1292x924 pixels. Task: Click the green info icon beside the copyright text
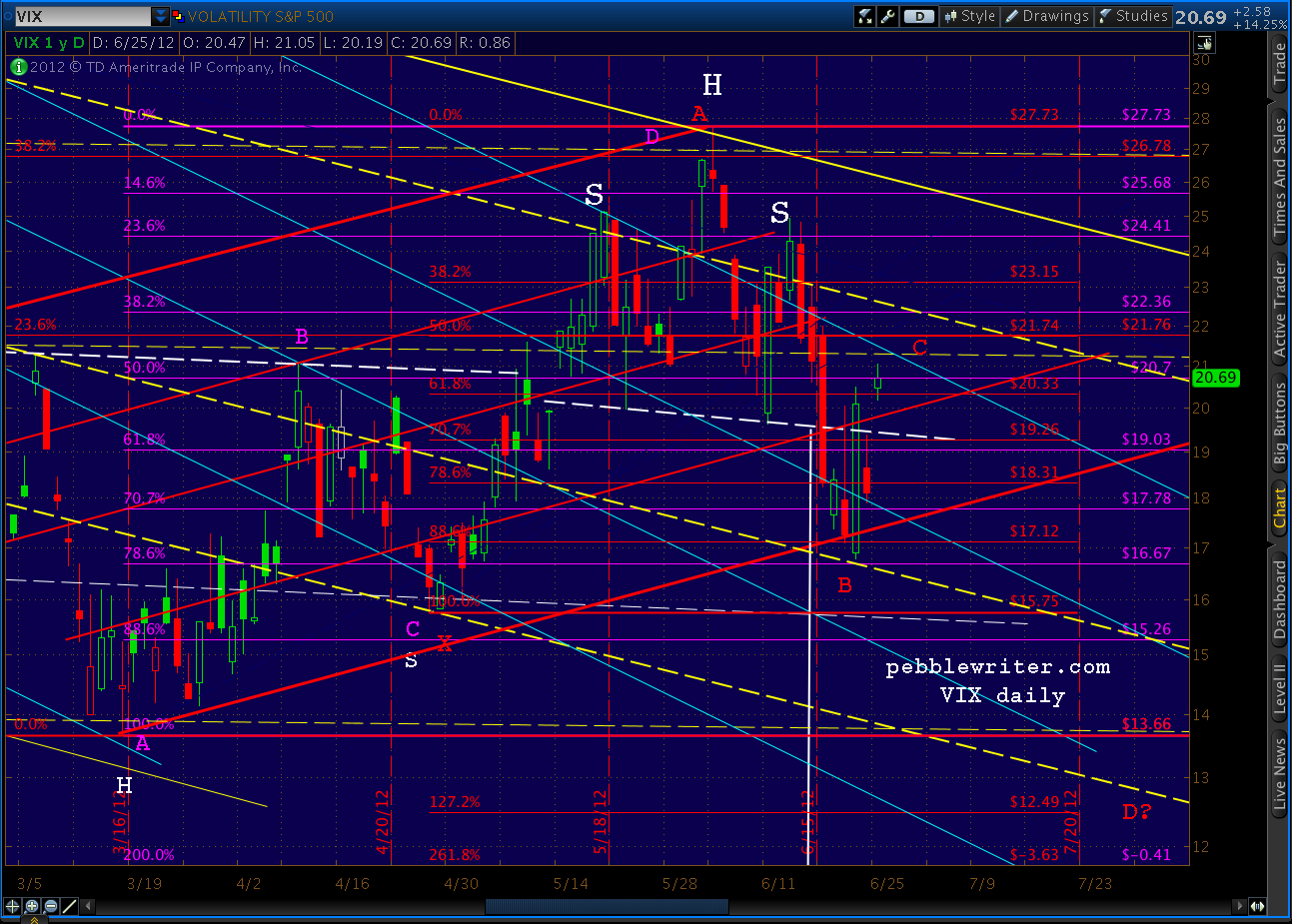pyautogui.click(x=18, y=67)
